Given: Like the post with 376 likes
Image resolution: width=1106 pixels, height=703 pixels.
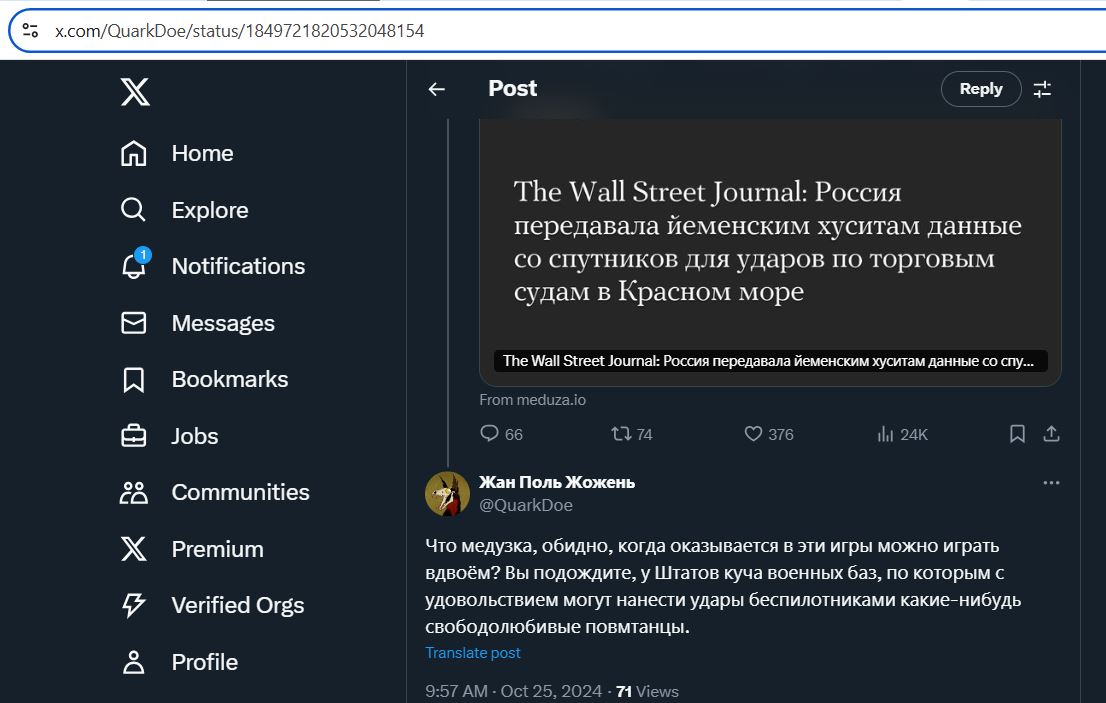Looking at the screenshot, I should [x=769, y=434].
